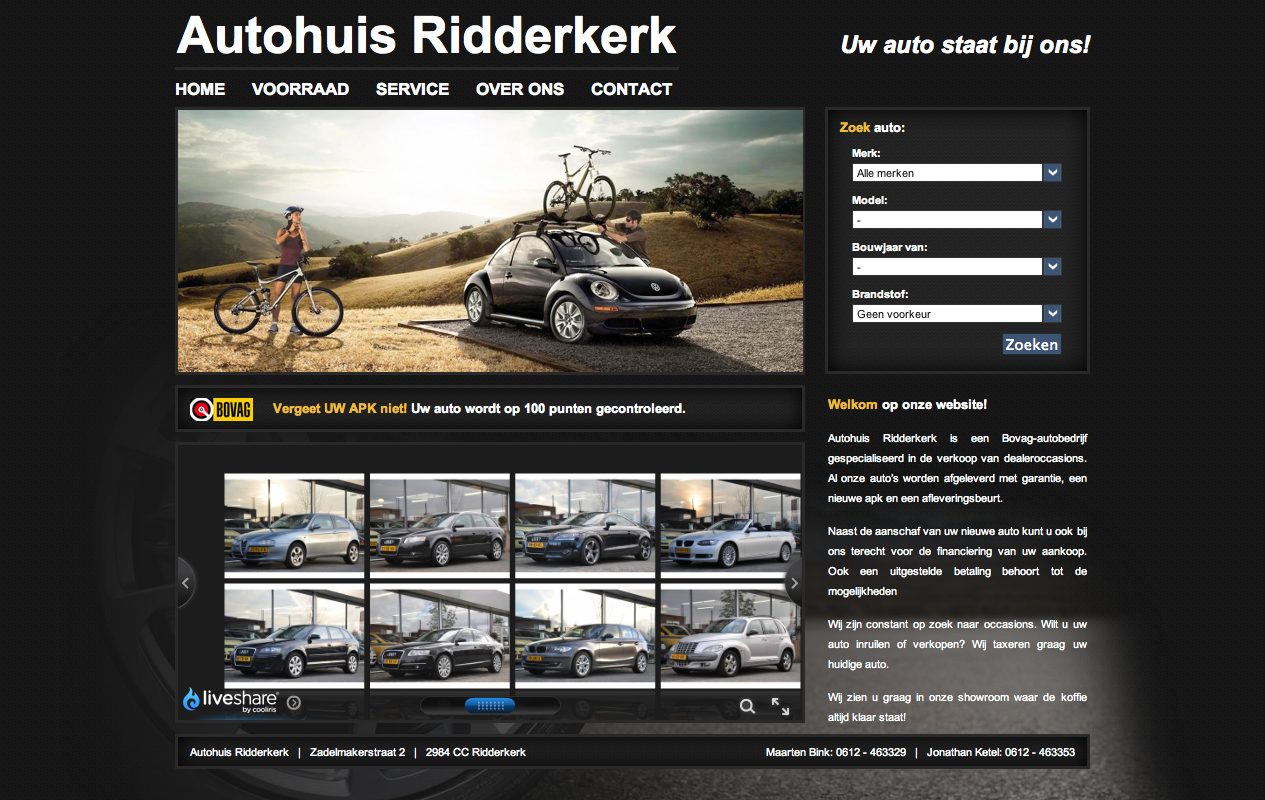Expand the Model dropdown
This screenshot has height=800, width=1265.
956,219
